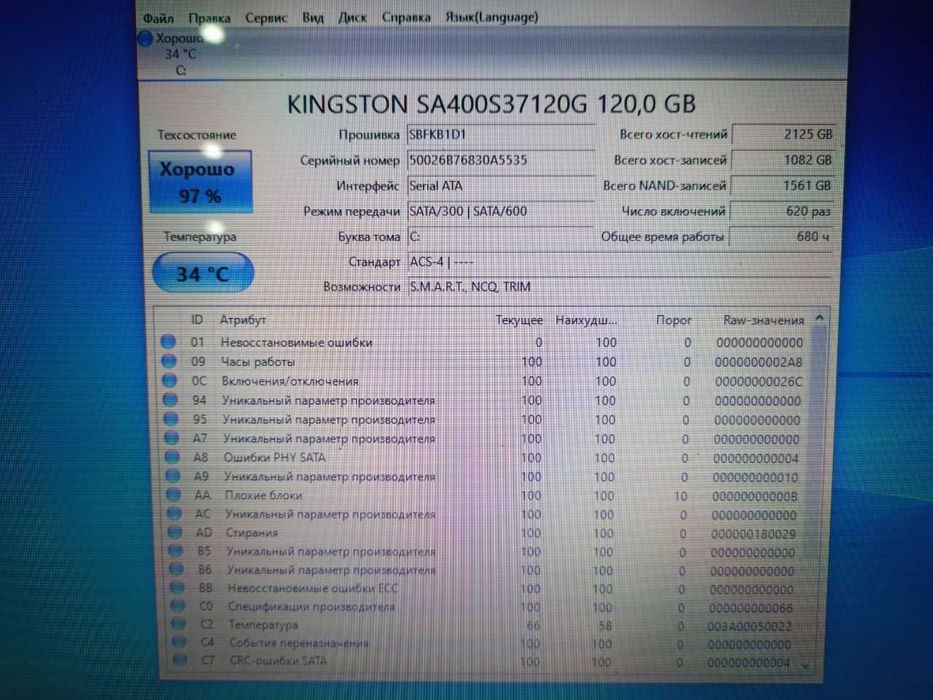Select the CRC-ошибки SATA attribute text
933x700 pixels.
pos(278,661)
